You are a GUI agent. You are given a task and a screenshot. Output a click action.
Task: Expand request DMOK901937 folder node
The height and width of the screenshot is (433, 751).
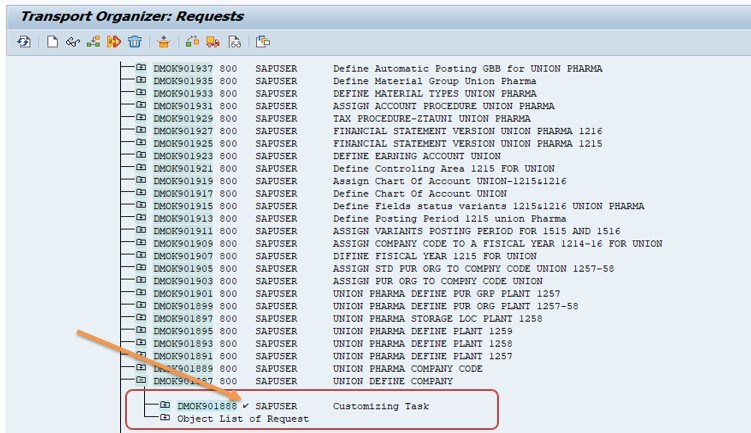(141, 69)
